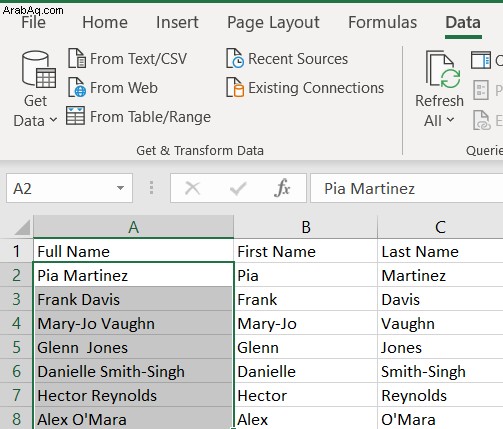Open the Get Data database icon
Viewport: 503px width, 429px height.
39,69
